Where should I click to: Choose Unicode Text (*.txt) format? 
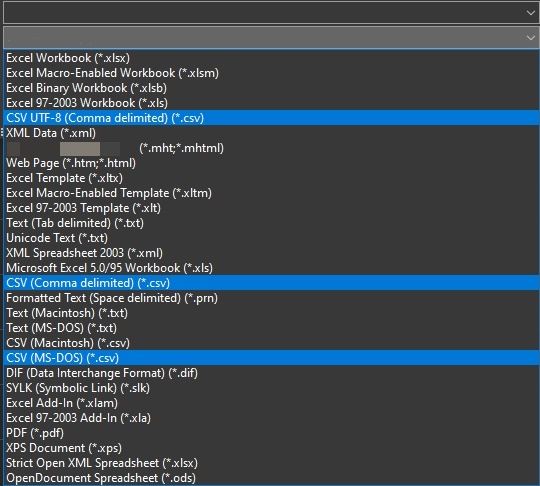point(271,238)
